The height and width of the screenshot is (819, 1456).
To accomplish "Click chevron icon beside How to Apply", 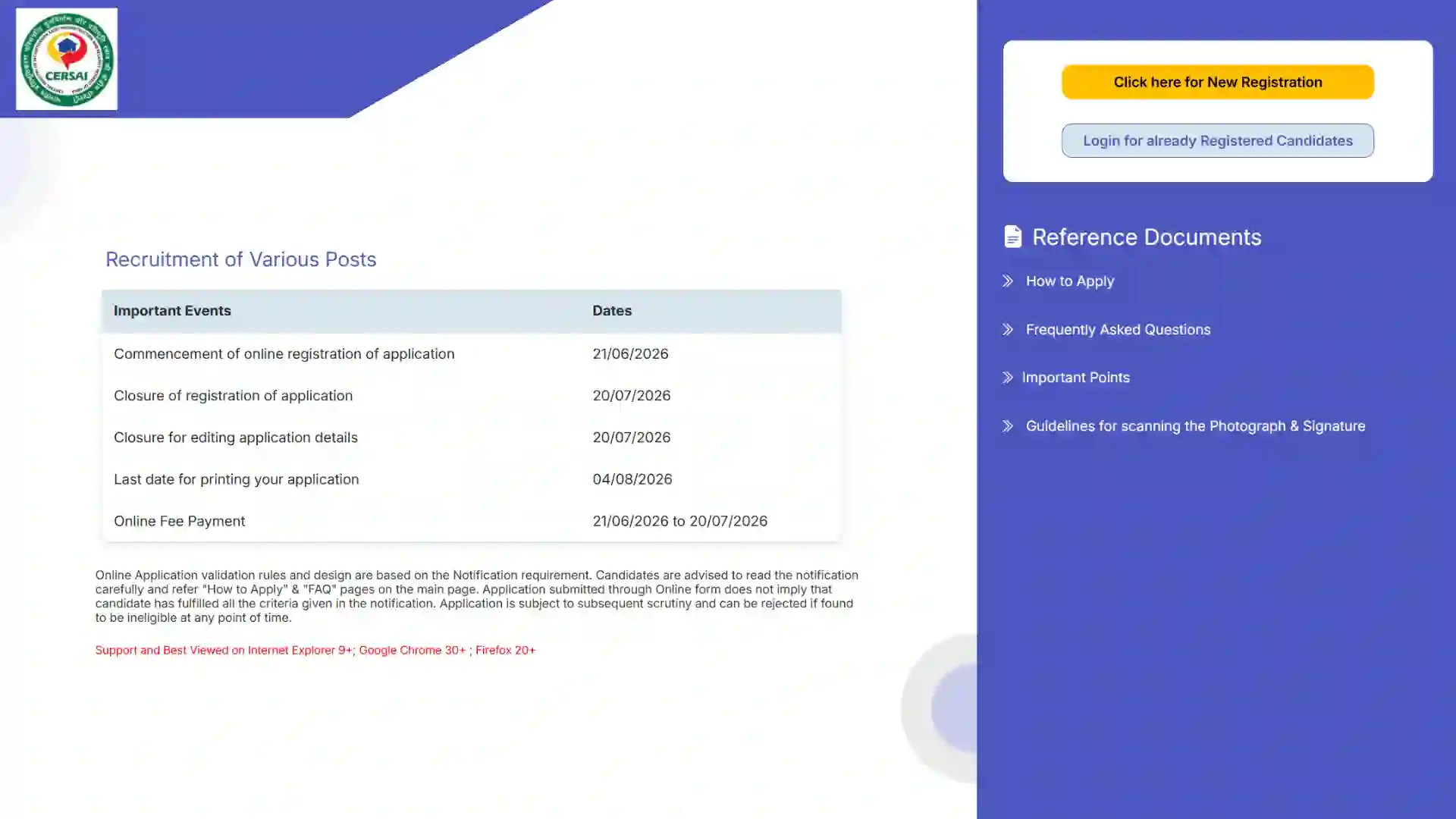I will click(x=1008, y=281).
